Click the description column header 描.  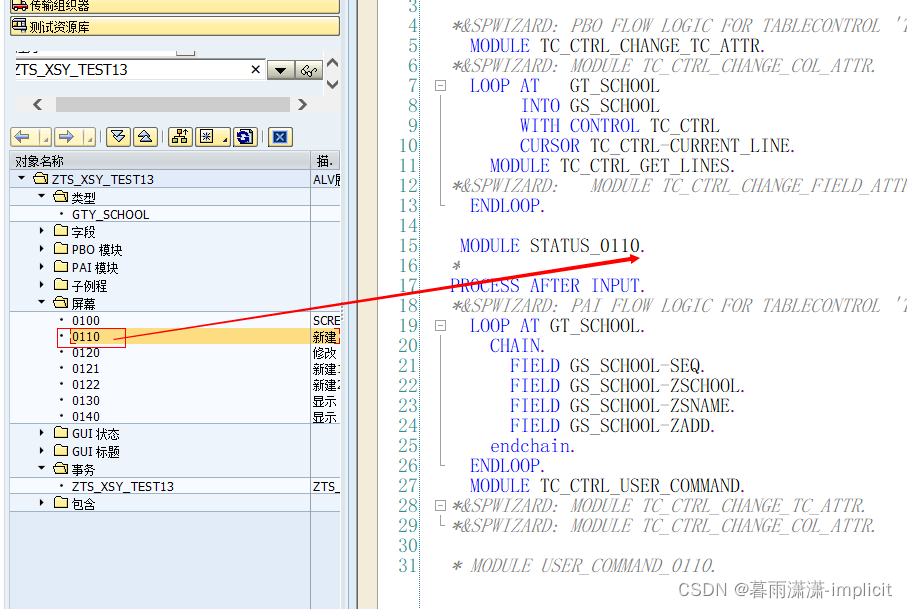coord(325,161)
